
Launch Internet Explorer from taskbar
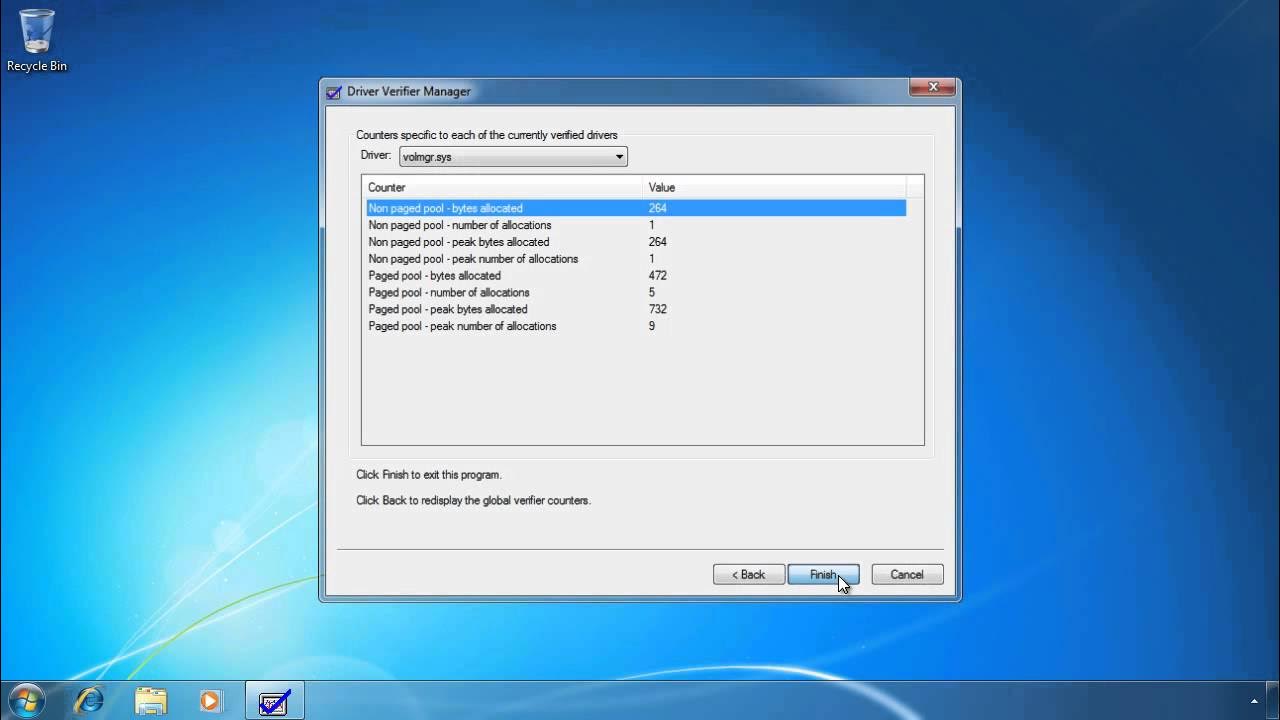click(89, 700)
